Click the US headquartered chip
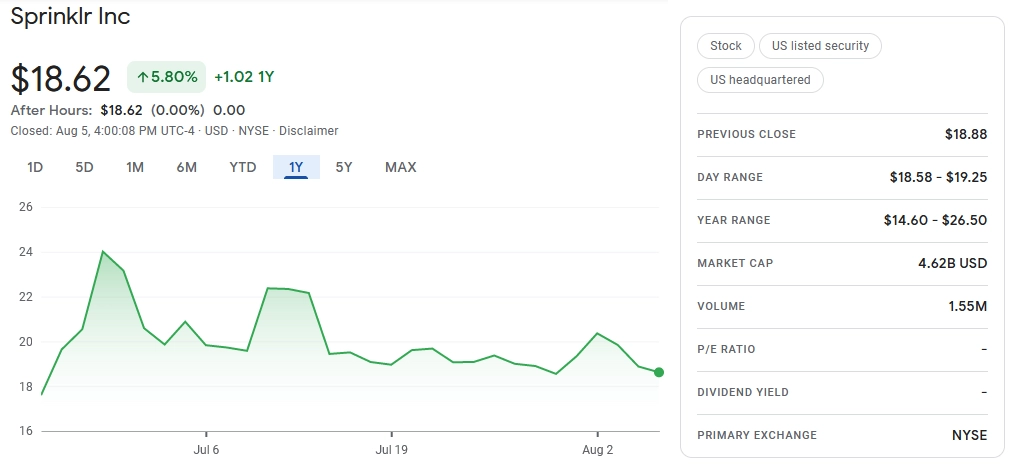This screenshot has width=1014, height=464. point(760,80)
